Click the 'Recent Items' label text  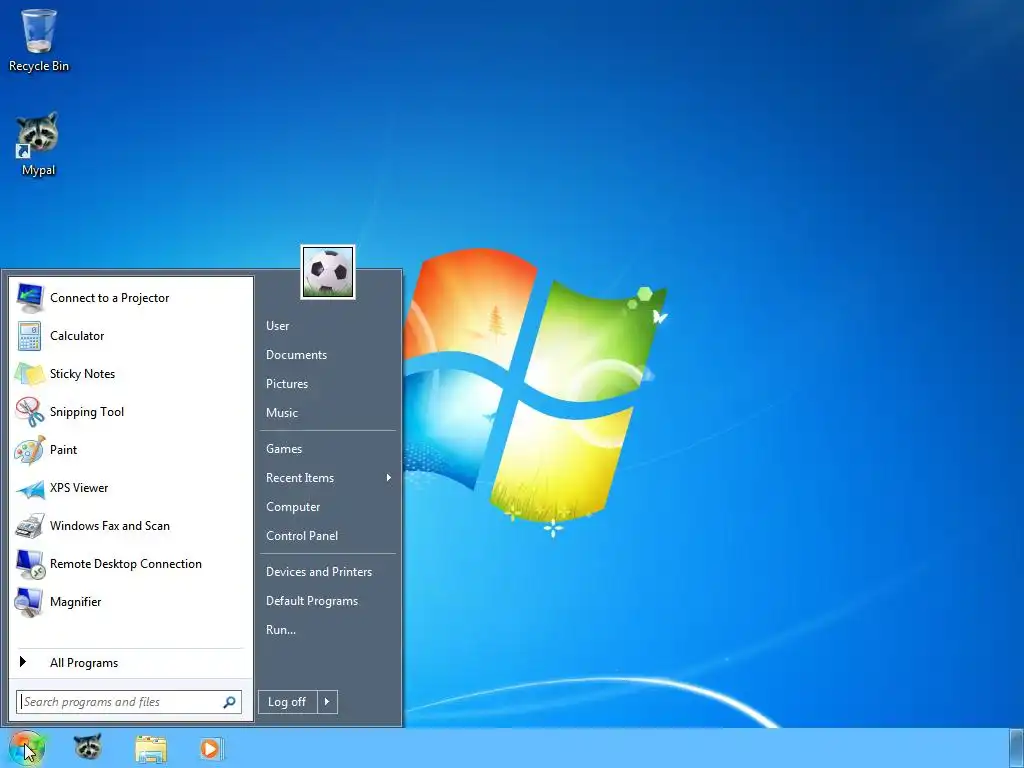[x=300, y=477]
